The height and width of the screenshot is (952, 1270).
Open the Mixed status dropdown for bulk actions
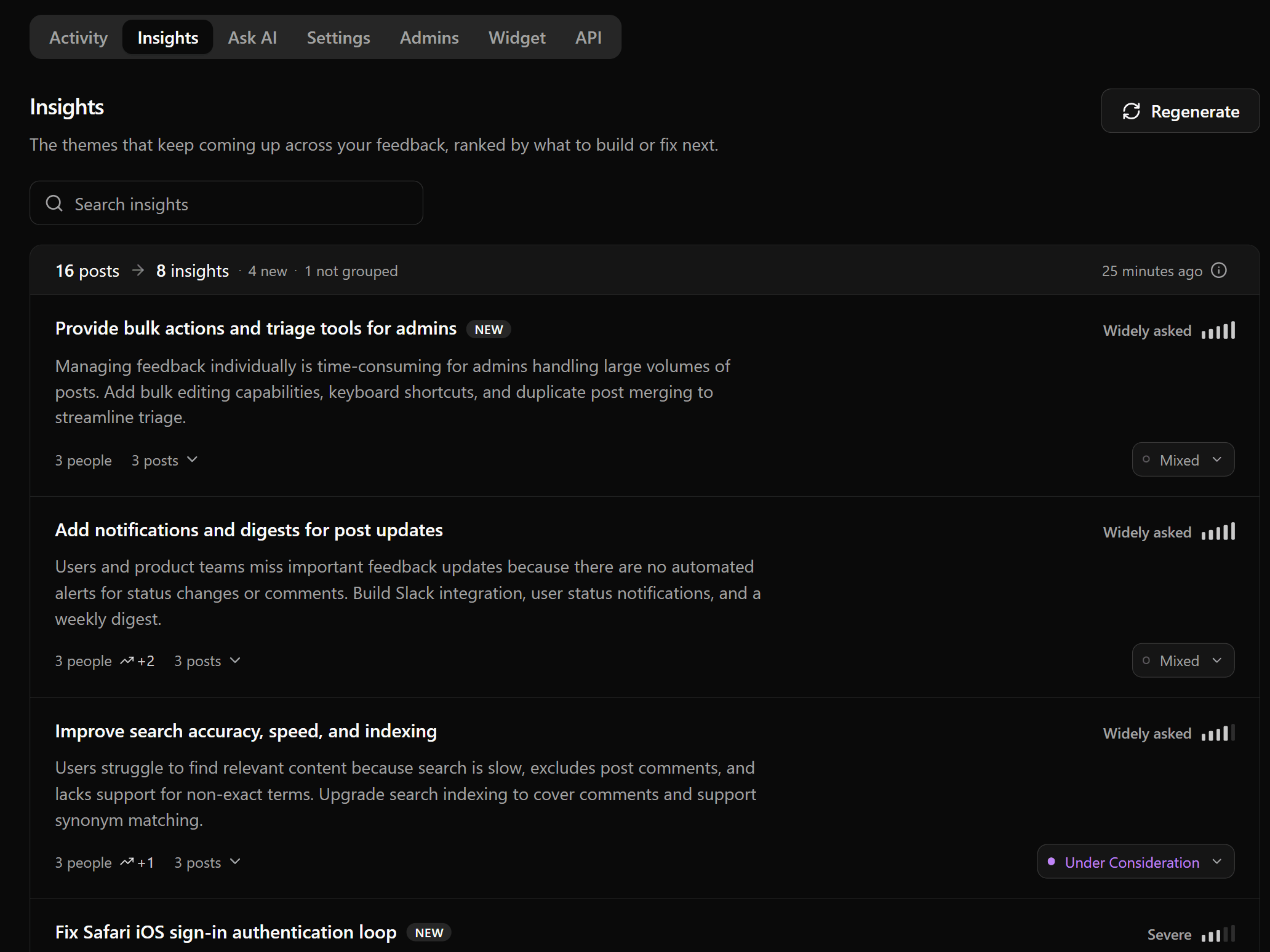point(1183,459)
